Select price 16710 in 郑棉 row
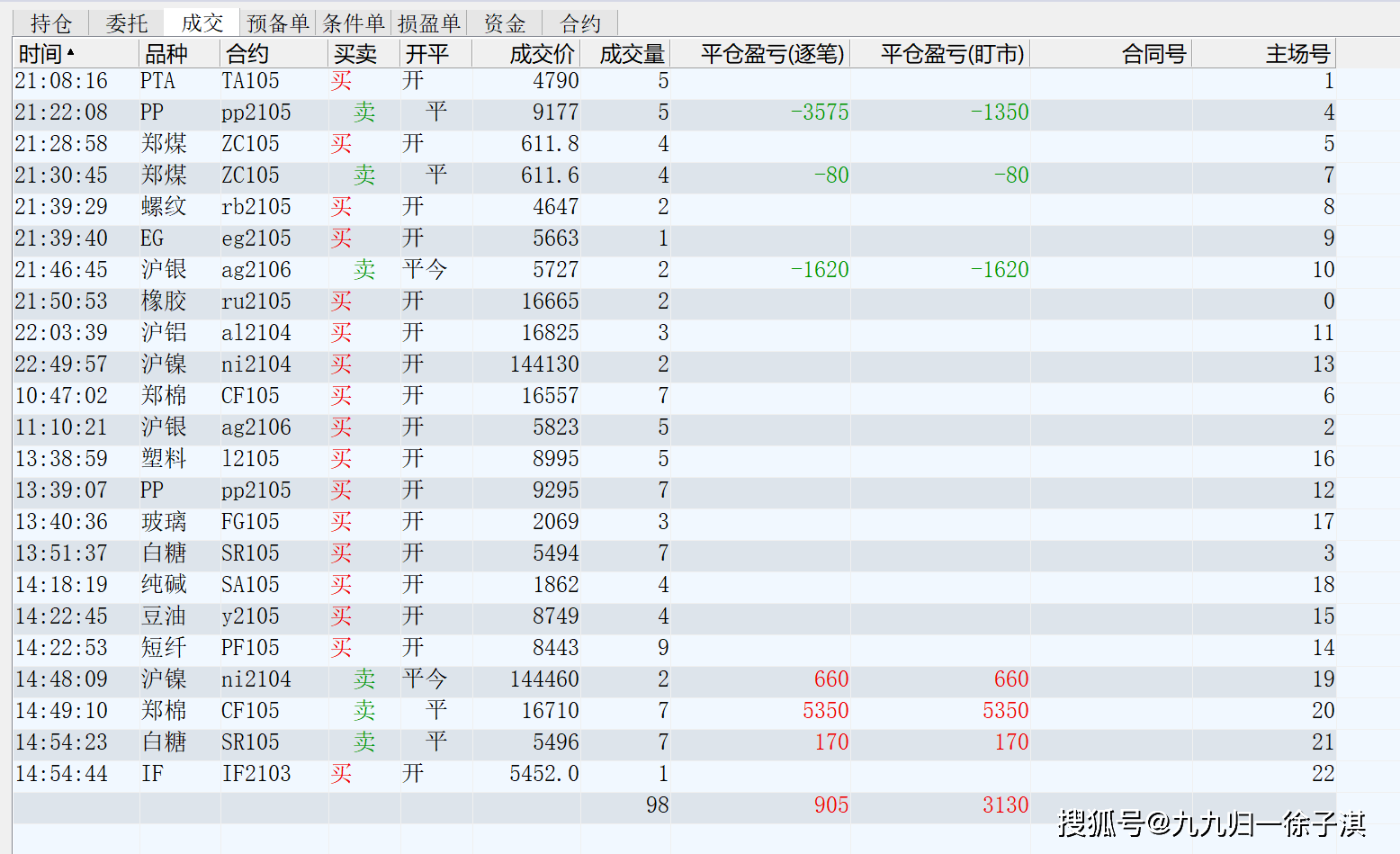Viewport: 1400px width, 854px height. (550, 711)
